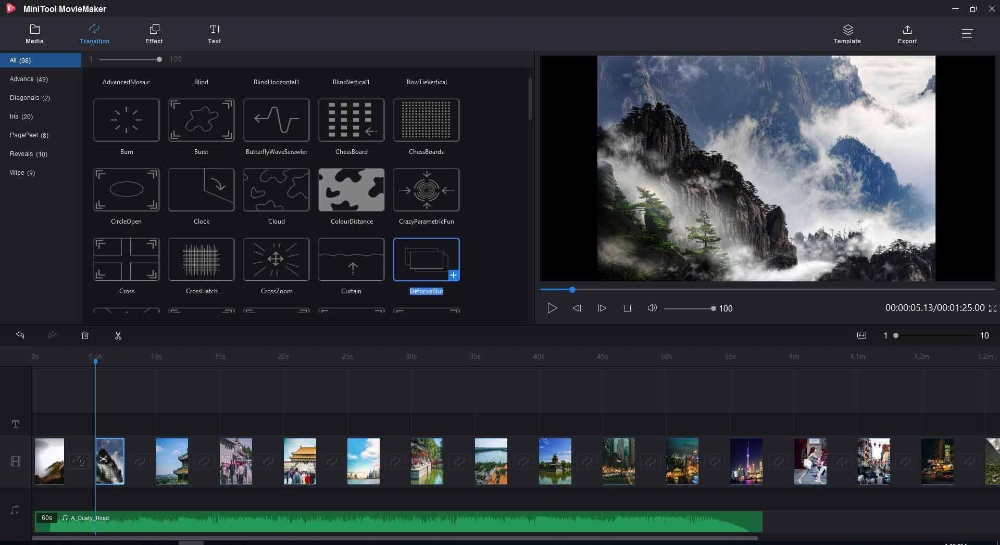Choose the Cloud transition
The image size is (1000, 545).
pyautogui.click(x=276, y=189)
